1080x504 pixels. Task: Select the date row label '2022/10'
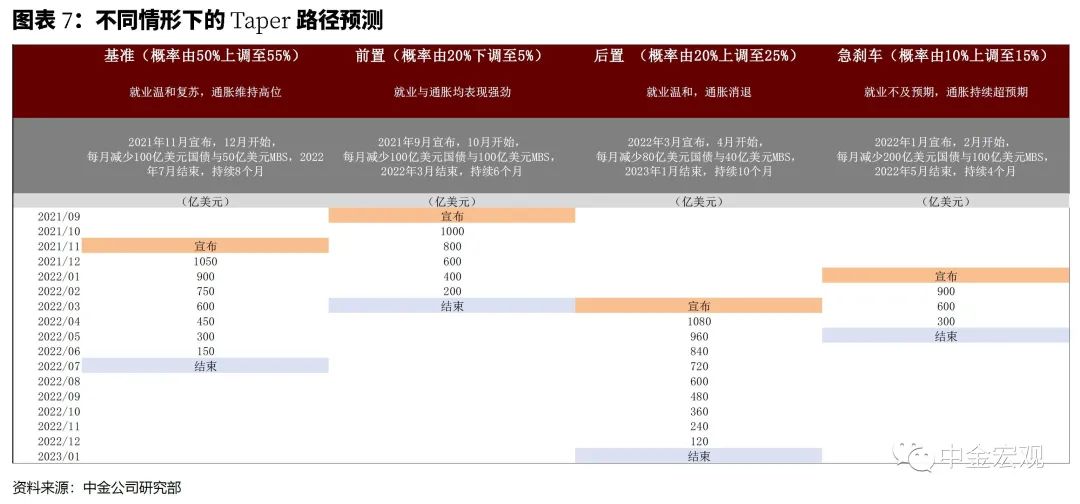57,411
